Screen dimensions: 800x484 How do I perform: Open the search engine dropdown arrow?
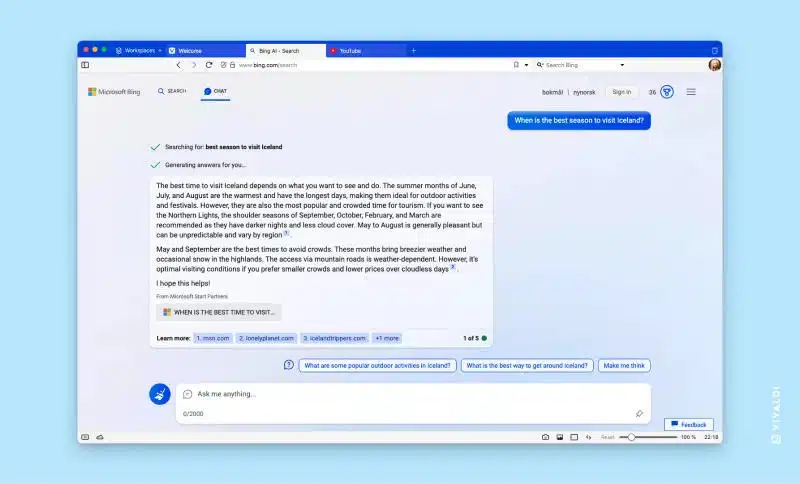[622, 65]
